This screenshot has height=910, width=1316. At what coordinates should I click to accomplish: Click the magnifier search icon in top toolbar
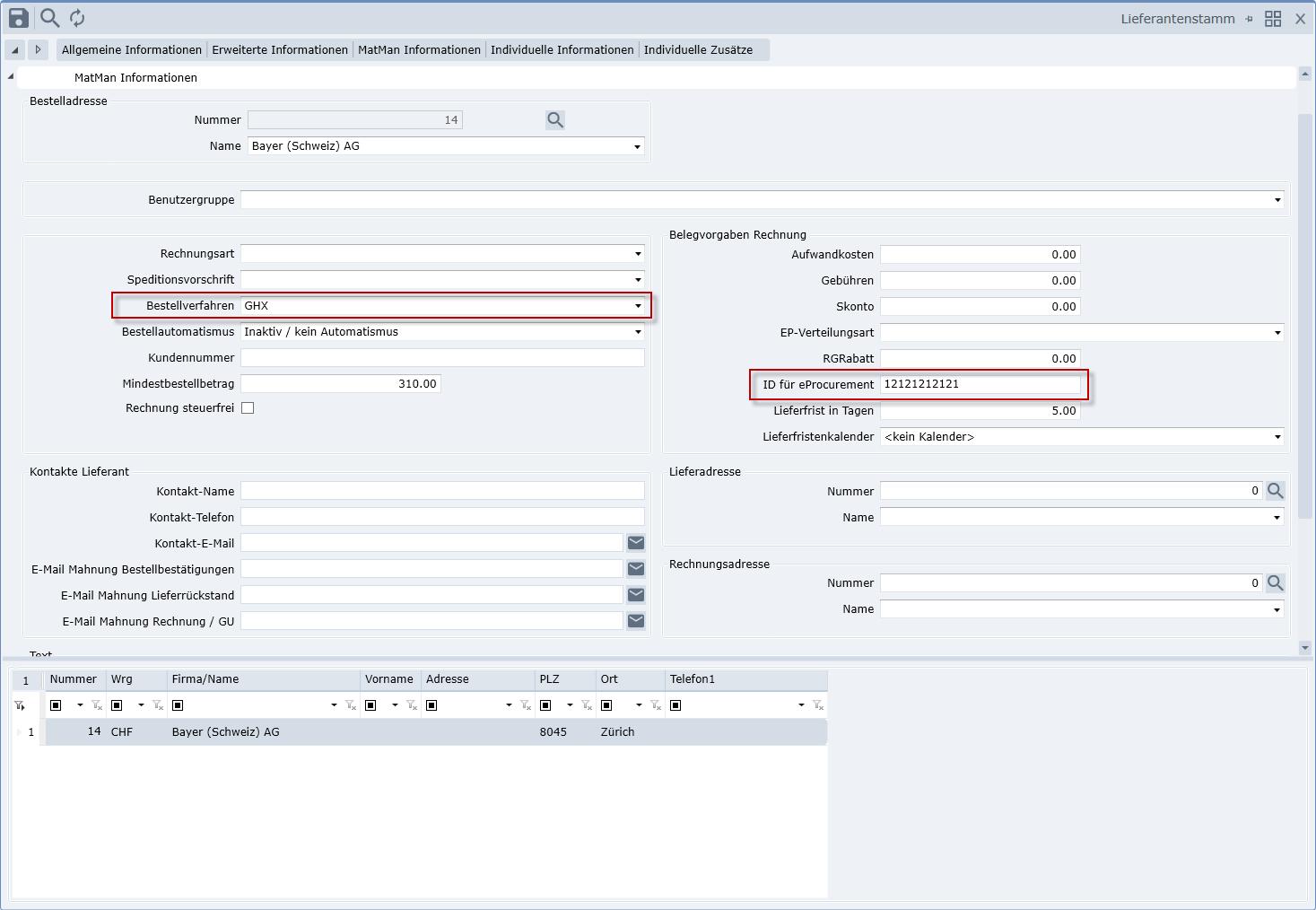pyautogui.click(x=50, y=18)
